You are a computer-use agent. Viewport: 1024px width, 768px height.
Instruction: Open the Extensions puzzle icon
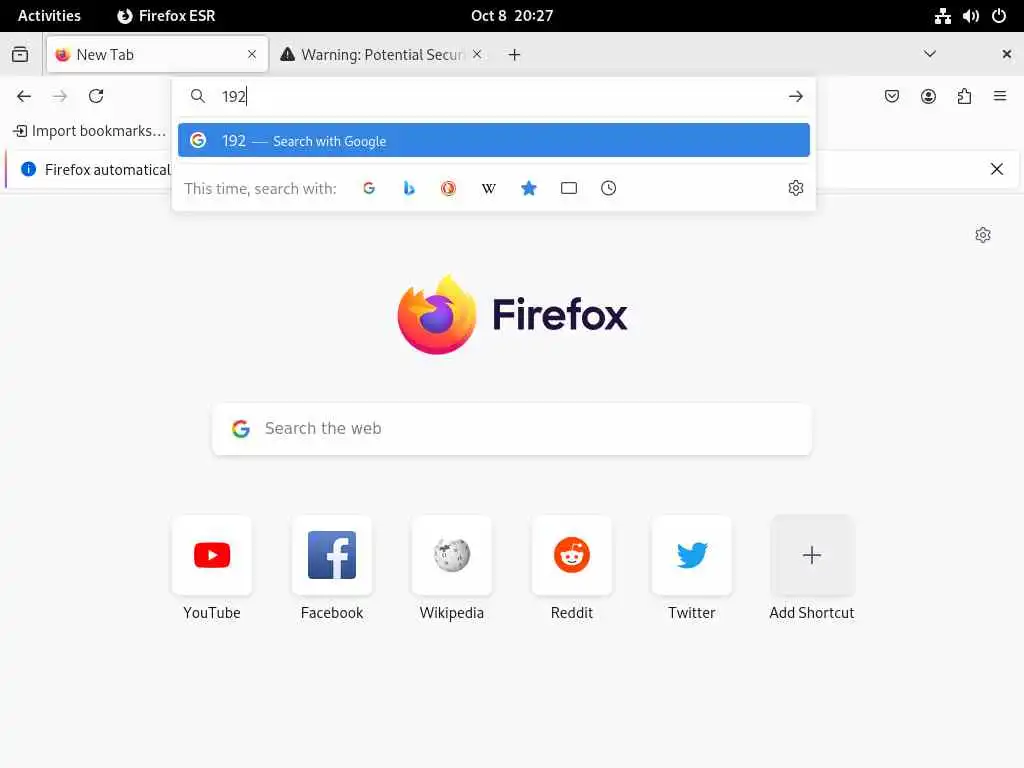point(964,96)
